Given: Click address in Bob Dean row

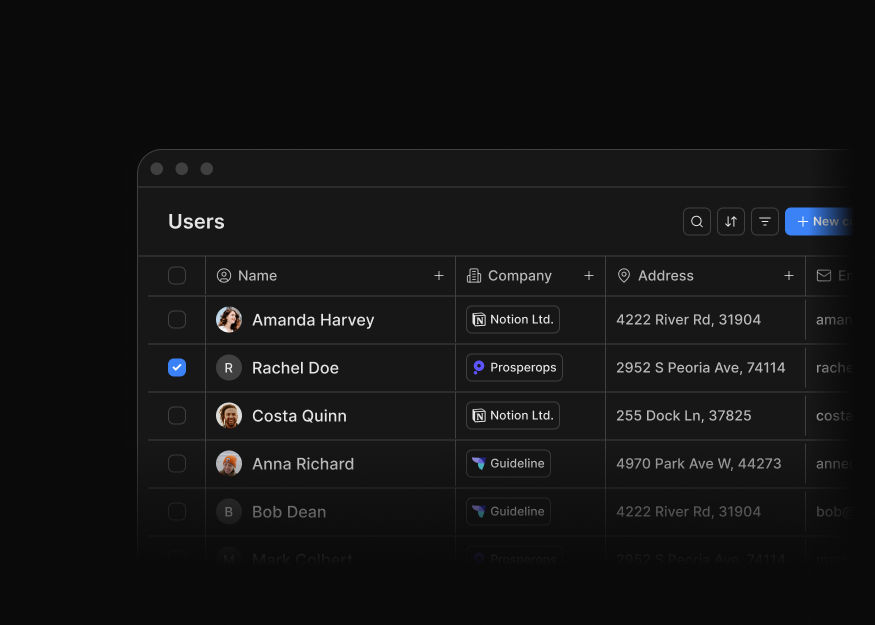Looking at the screenshot, I should coord(688,512).
